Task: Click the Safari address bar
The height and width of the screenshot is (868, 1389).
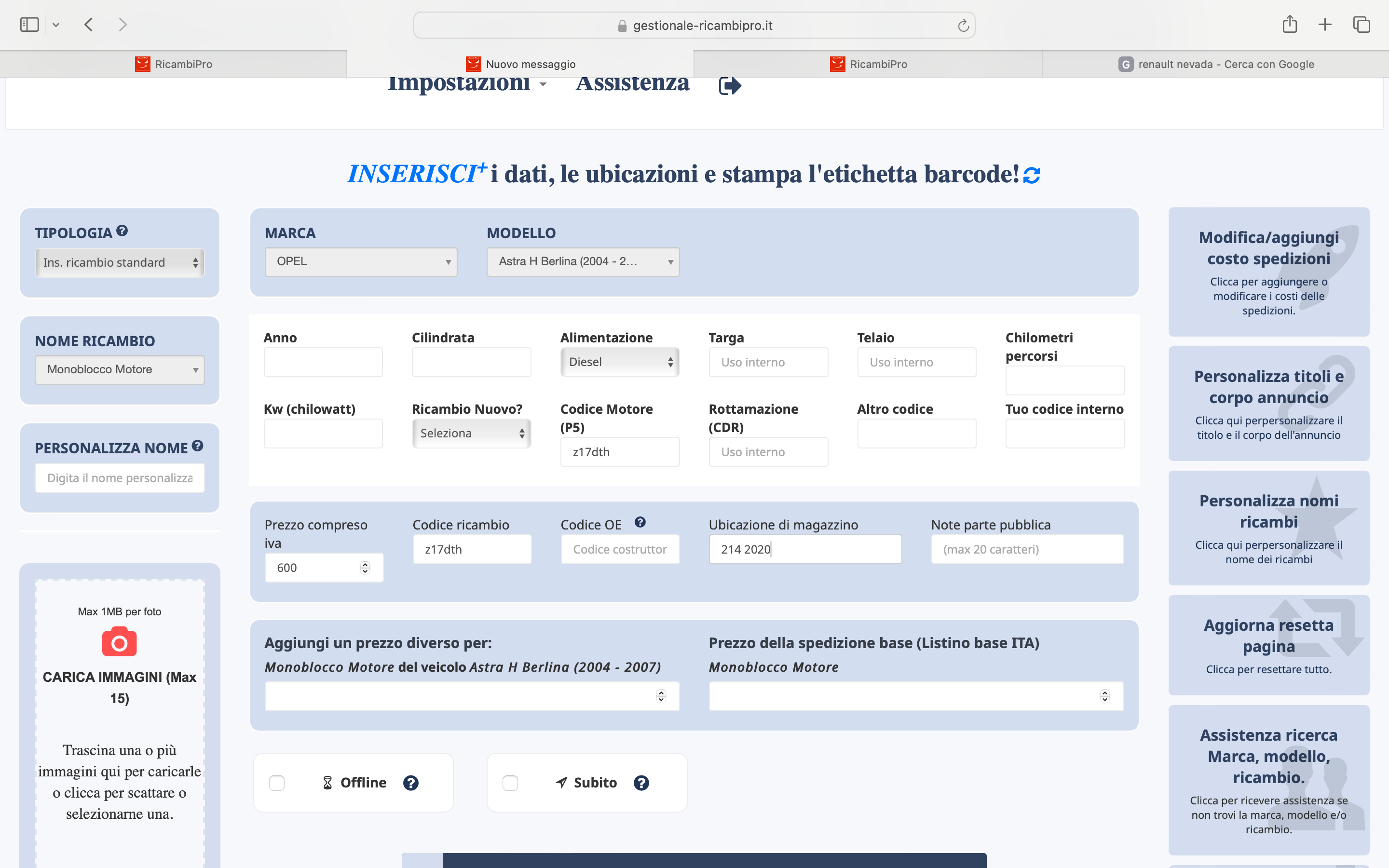Action: (694, 25)
